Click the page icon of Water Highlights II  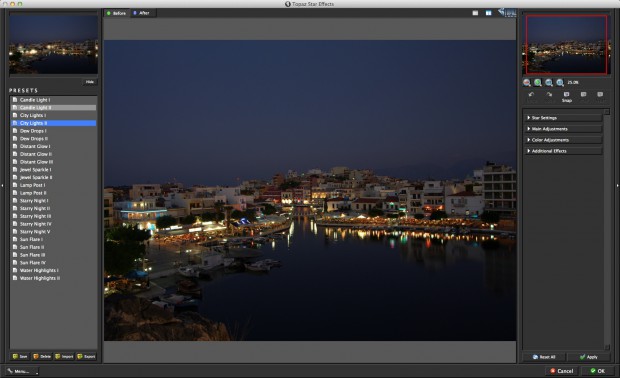point(15,278)
